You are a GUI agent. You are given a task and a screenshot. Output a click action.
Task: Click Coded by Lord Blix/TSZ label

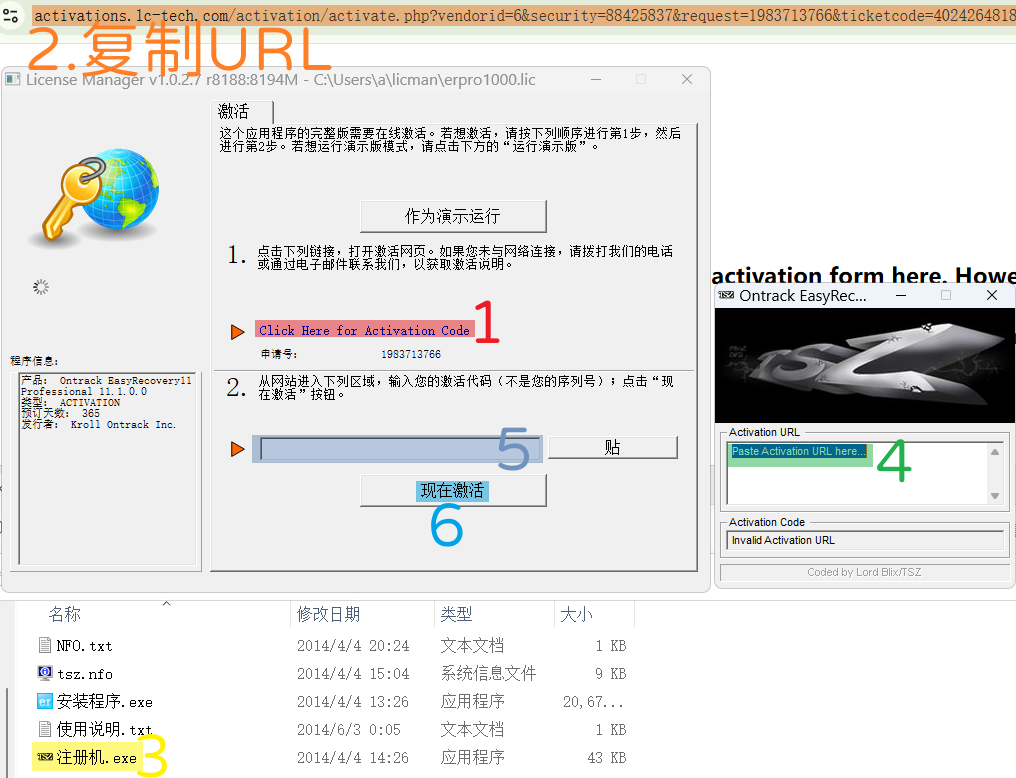[864, 572]
